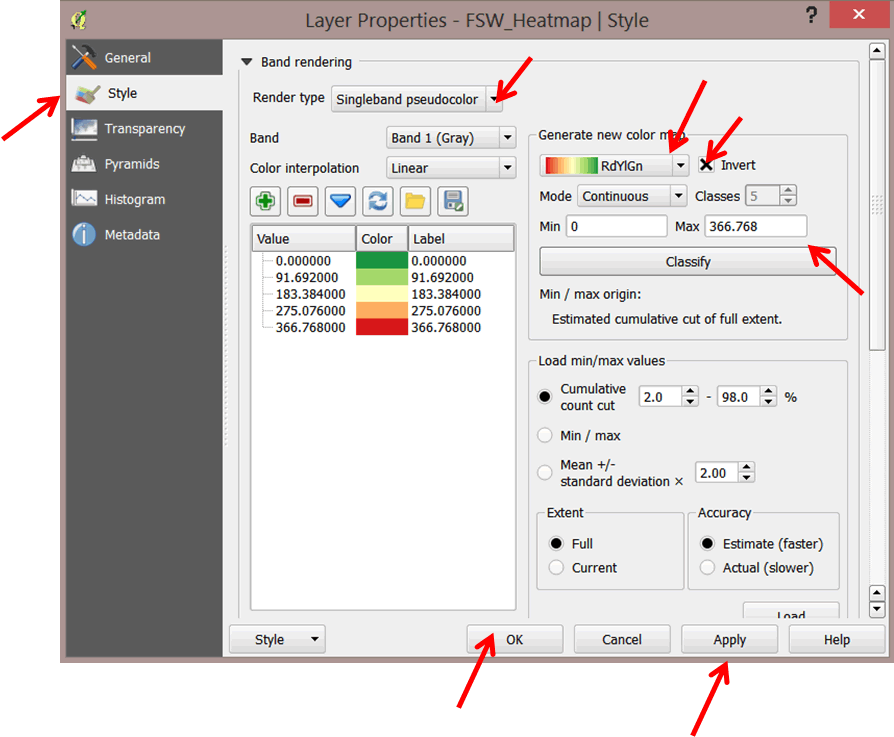This screenshot has height=737, width=894.
Task: Click the light green swatch for 91.692000
Action: pos(381,277)
